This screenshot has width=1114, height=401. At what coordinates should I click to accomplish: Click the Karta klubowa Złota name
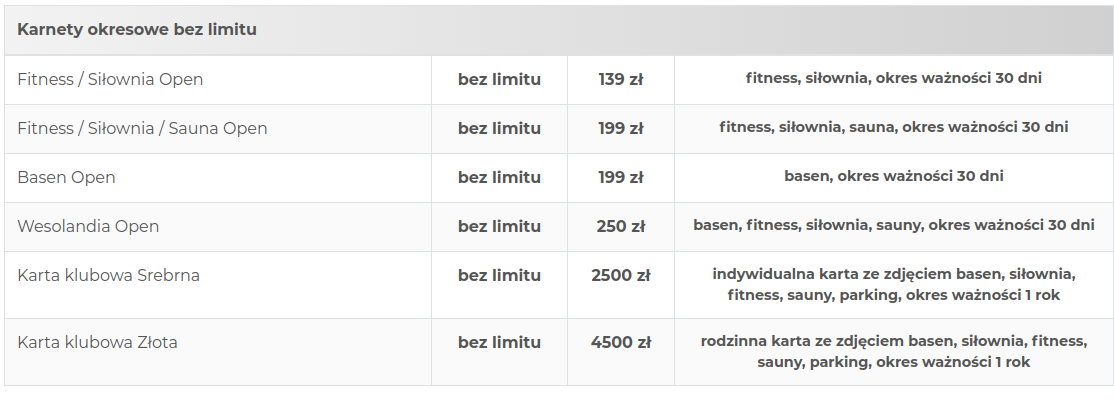97,343
